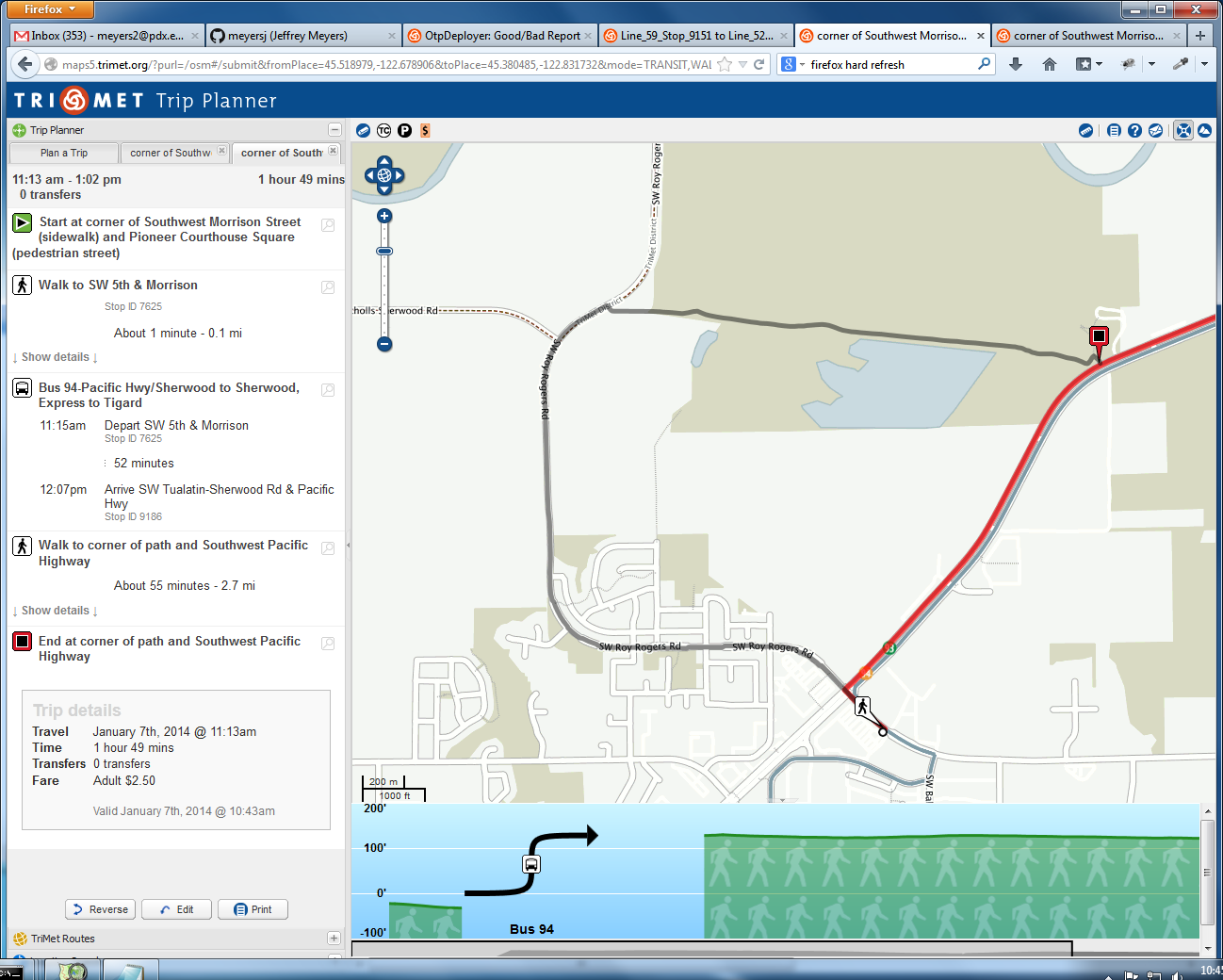Click the red End stop icon in itinerary
1223x980 pixels.
coord(23,642)
